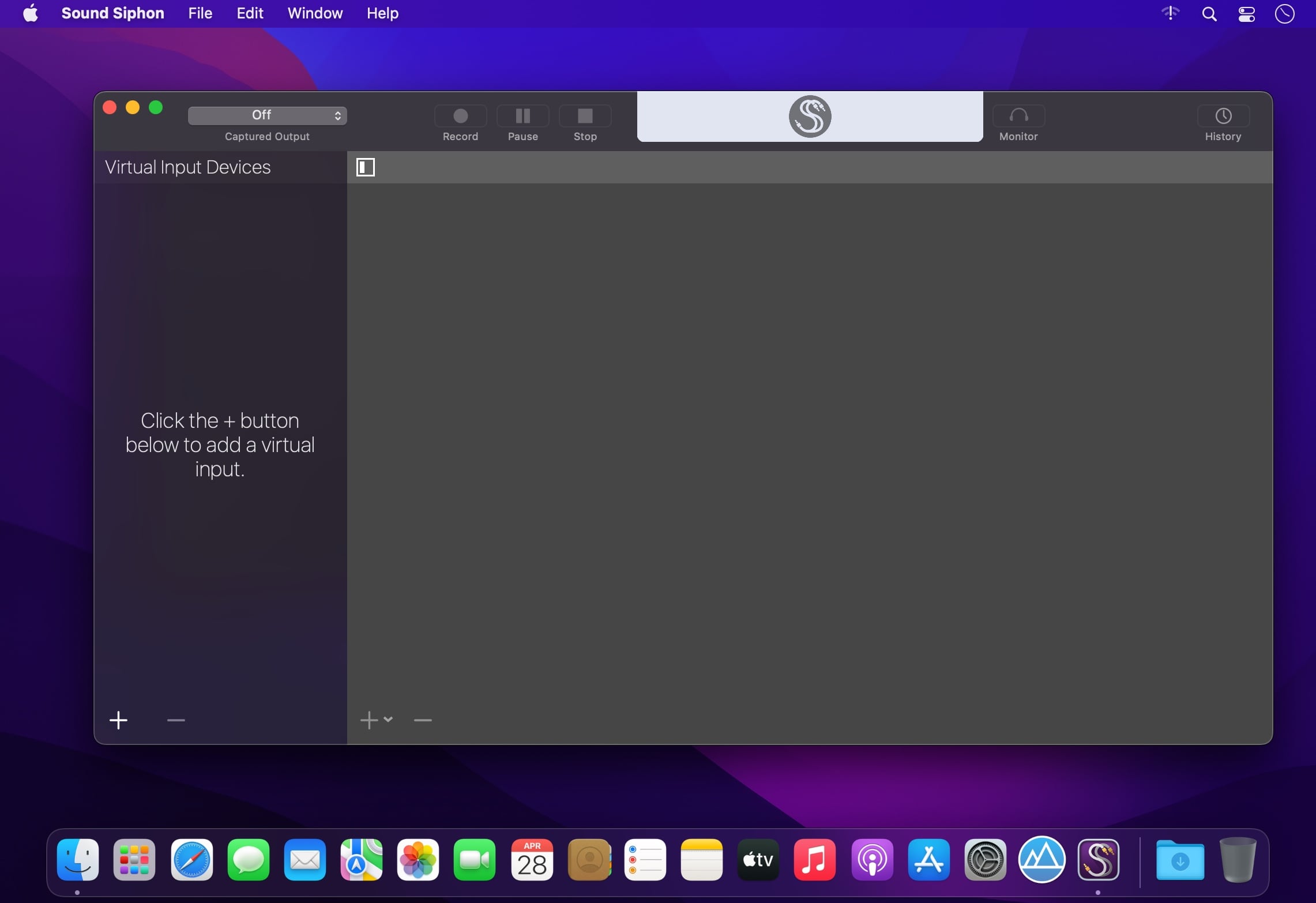Open the Sound Siphon application menu
The image size is (1316, 903).
(112, 13)
